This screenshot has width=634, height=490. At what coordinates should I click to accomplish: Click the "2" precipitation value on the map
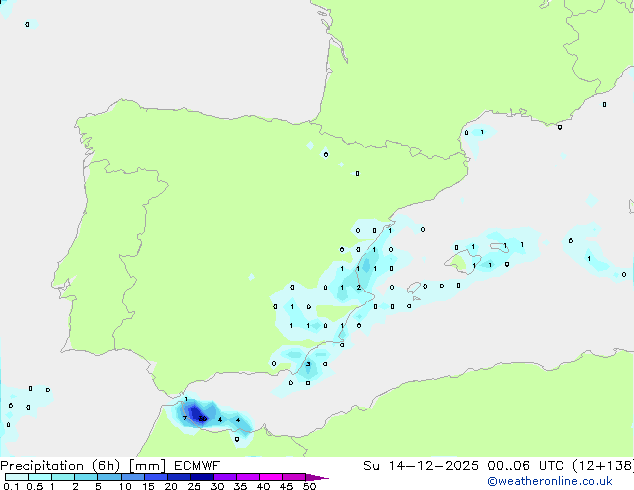pos(359,287)
